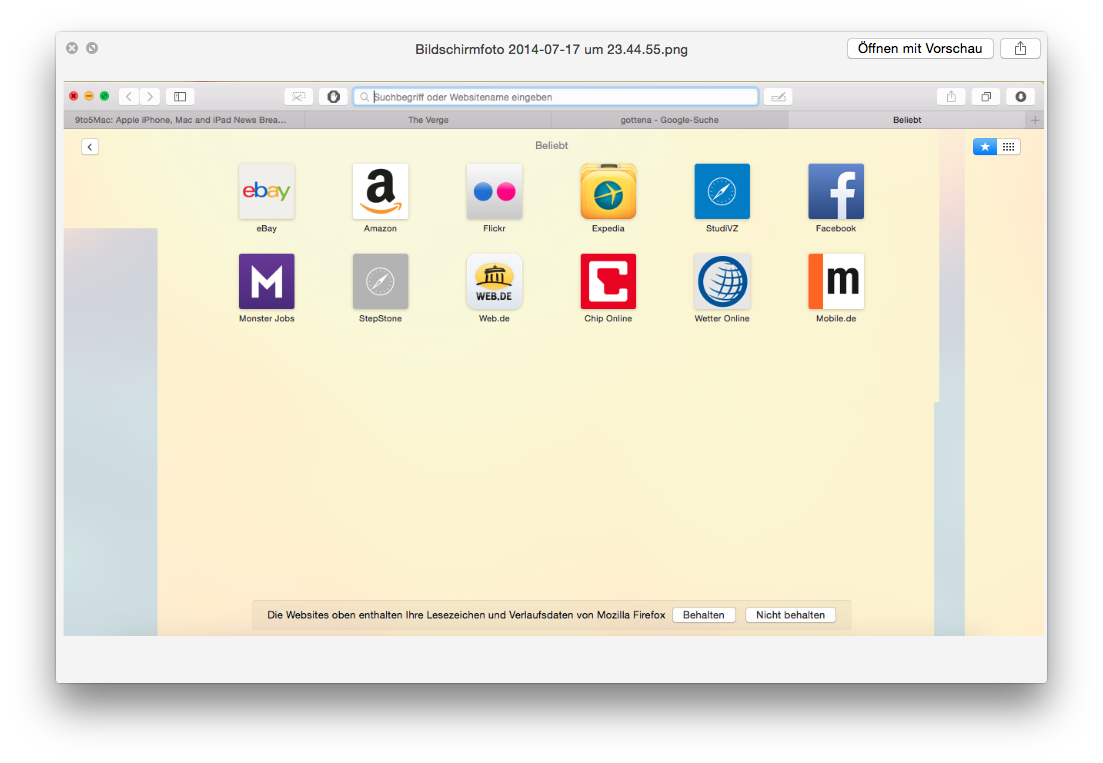Open the Web.de favorite tile

click(495, 281)
